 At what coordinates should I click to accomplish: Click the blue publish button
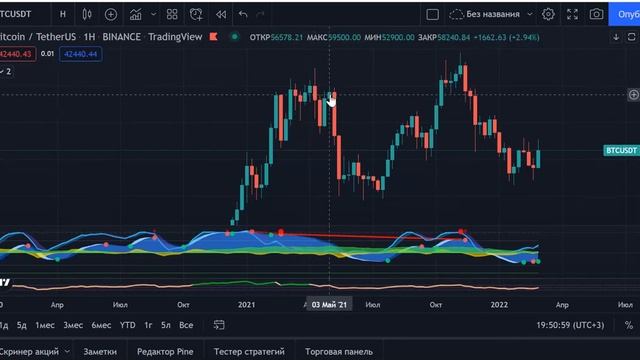coord(624,14)
